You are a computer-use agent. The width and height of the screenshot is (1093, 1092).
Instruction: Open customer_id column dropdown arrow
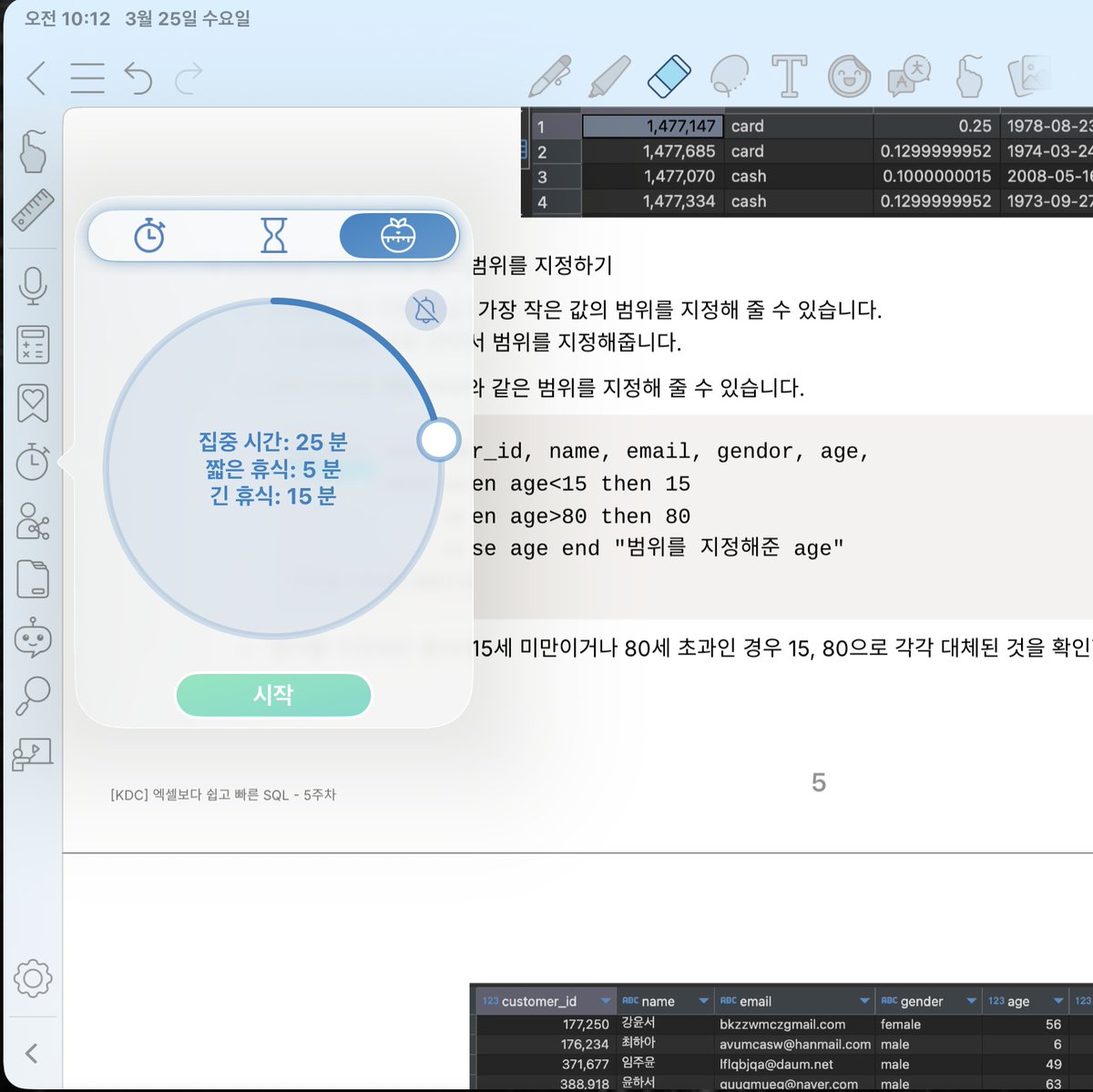tap(606, 1001)
